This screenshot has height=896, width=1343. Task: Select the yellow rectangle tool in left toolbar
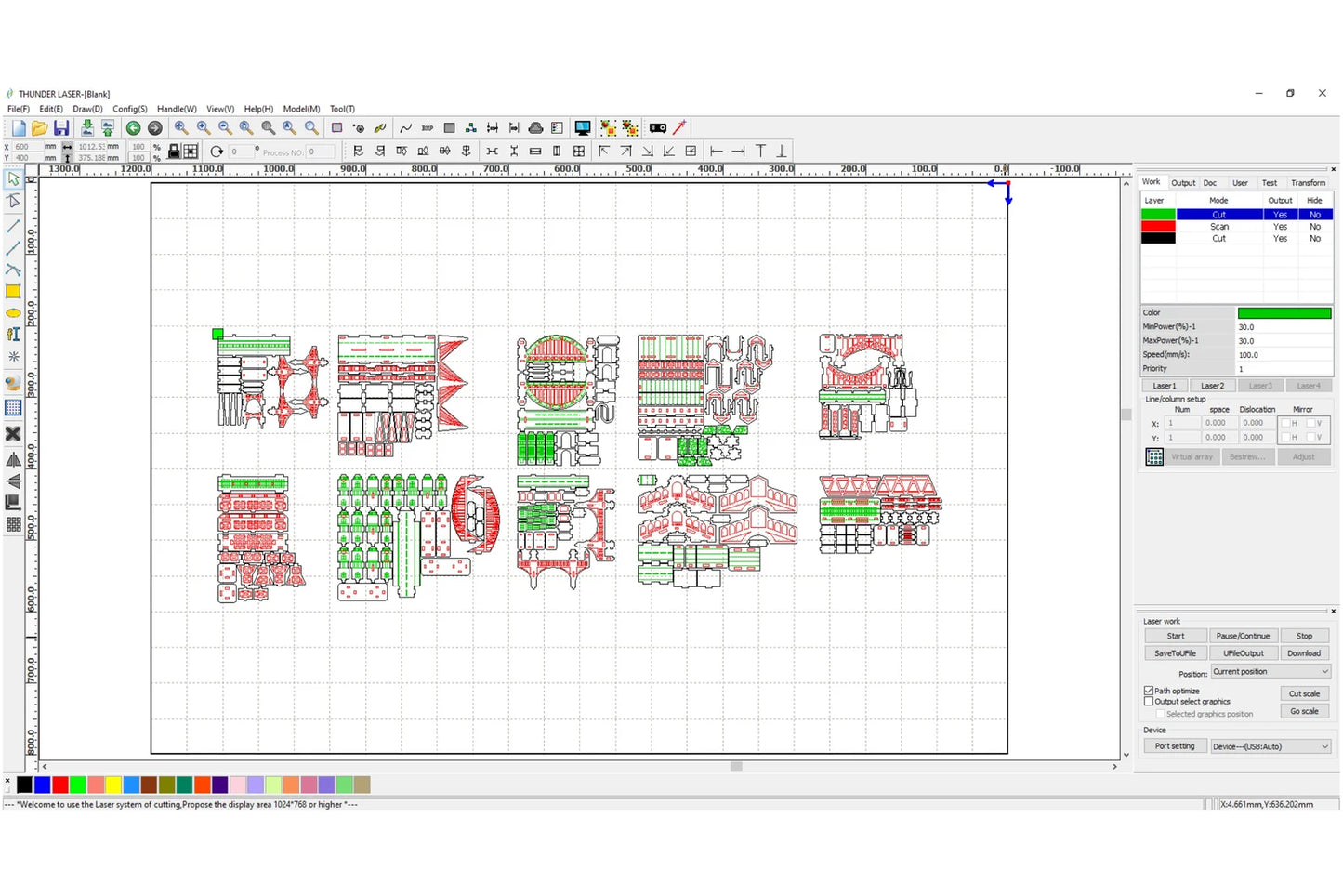point(13,292)
